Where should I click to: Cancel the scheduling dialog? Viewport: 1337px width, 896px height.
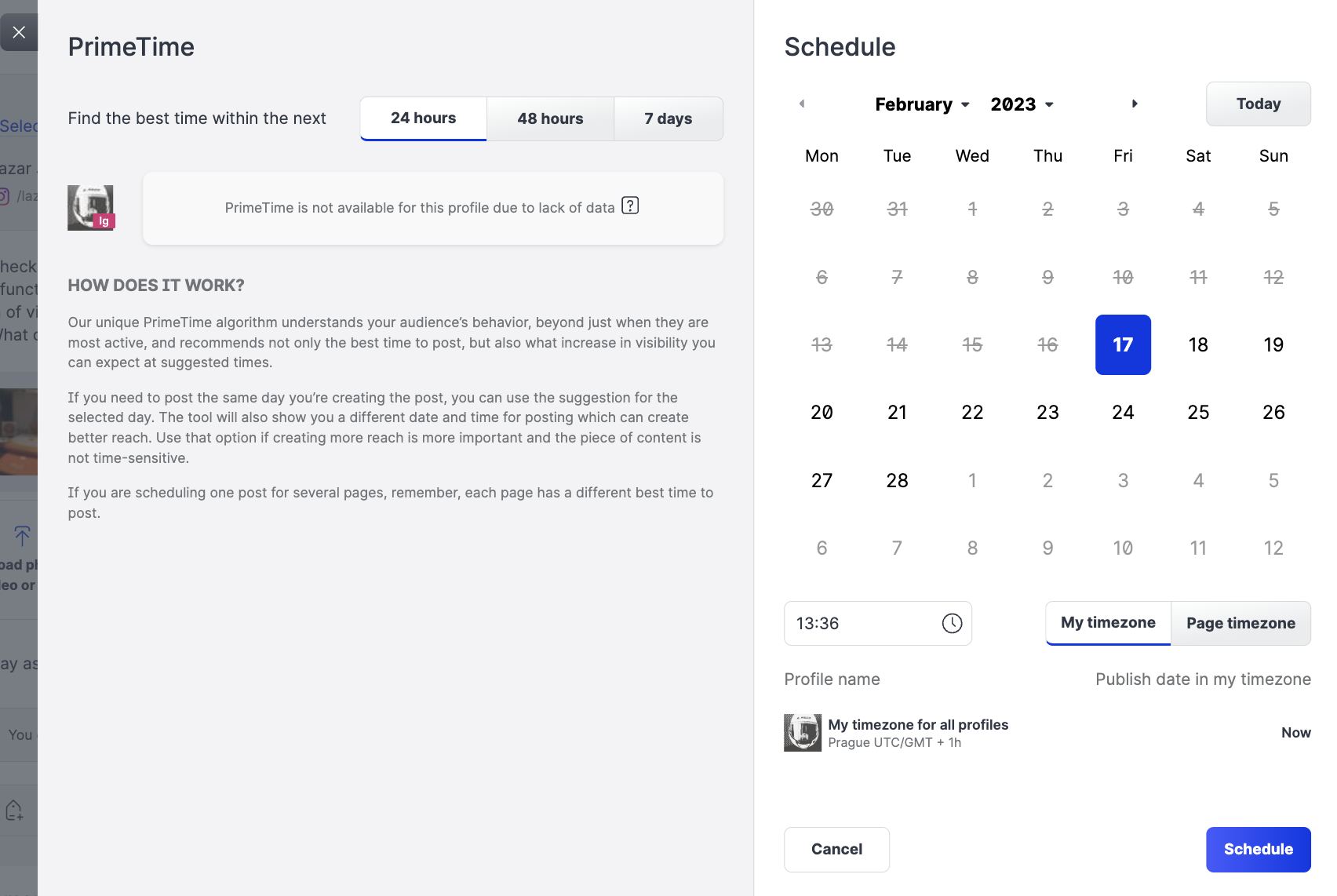836,849
